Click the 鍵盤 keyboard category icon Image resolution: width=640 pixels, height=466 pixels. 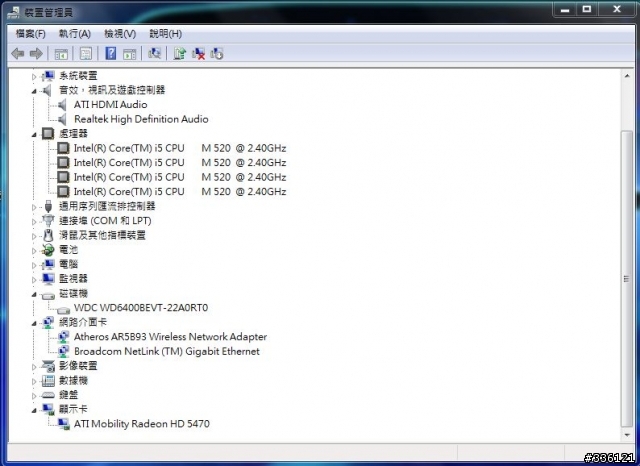tap(48, 395)
